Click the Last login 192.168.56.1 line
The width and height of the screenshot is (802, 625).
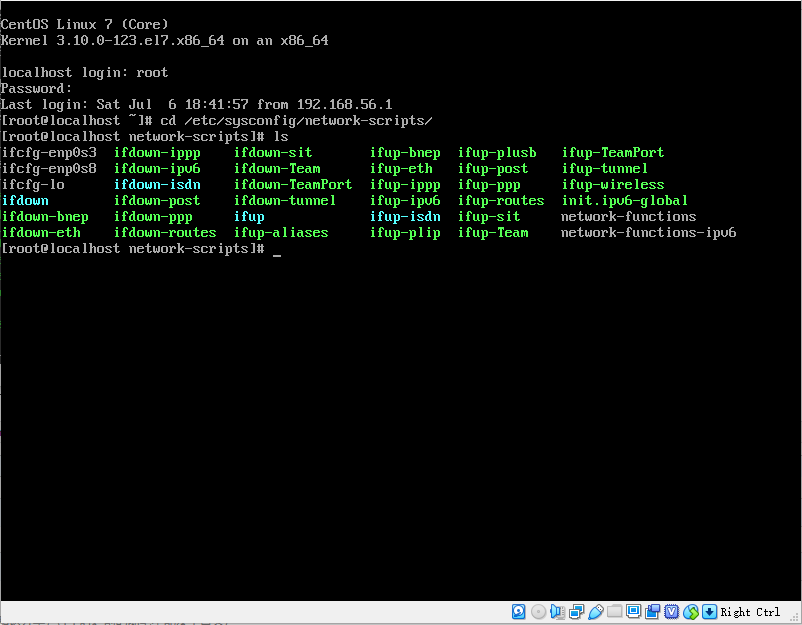coord(197,105)
